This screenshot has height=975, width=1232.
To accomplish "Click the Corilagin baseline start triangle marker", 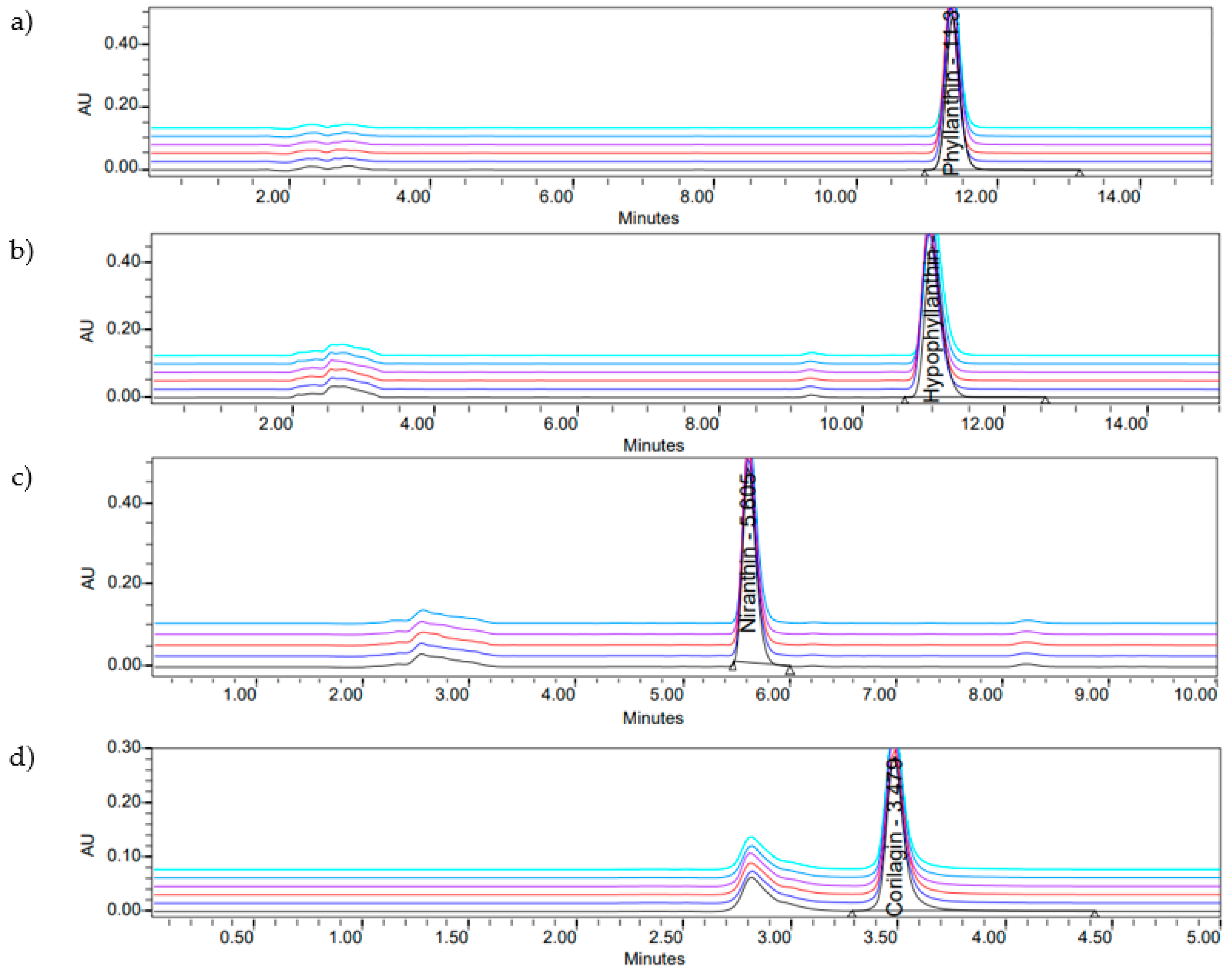I will 852,914.
